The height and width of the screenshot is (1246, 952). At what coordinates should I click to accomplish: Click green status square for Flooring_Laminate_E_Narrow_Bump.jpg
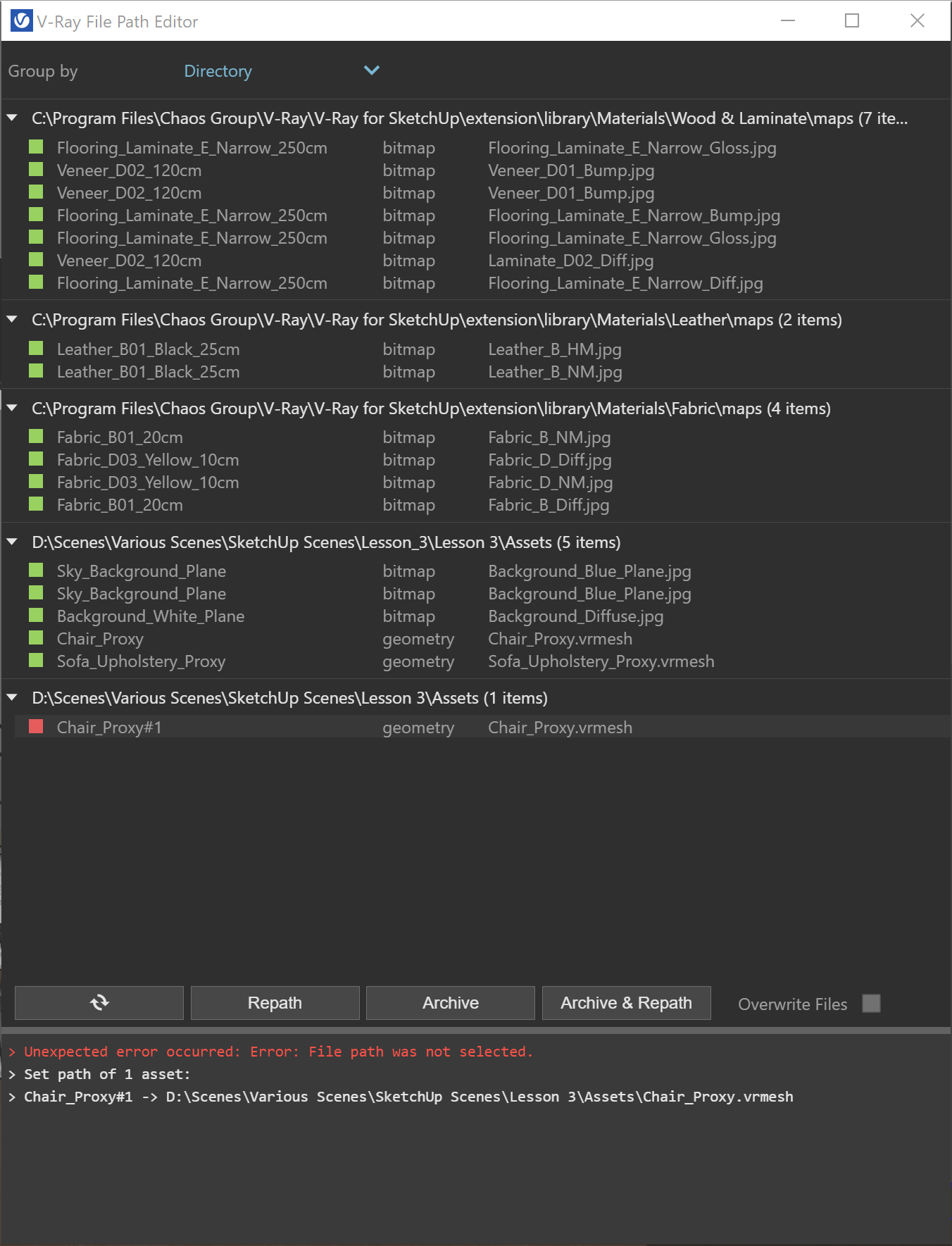(x=36, y=215)
